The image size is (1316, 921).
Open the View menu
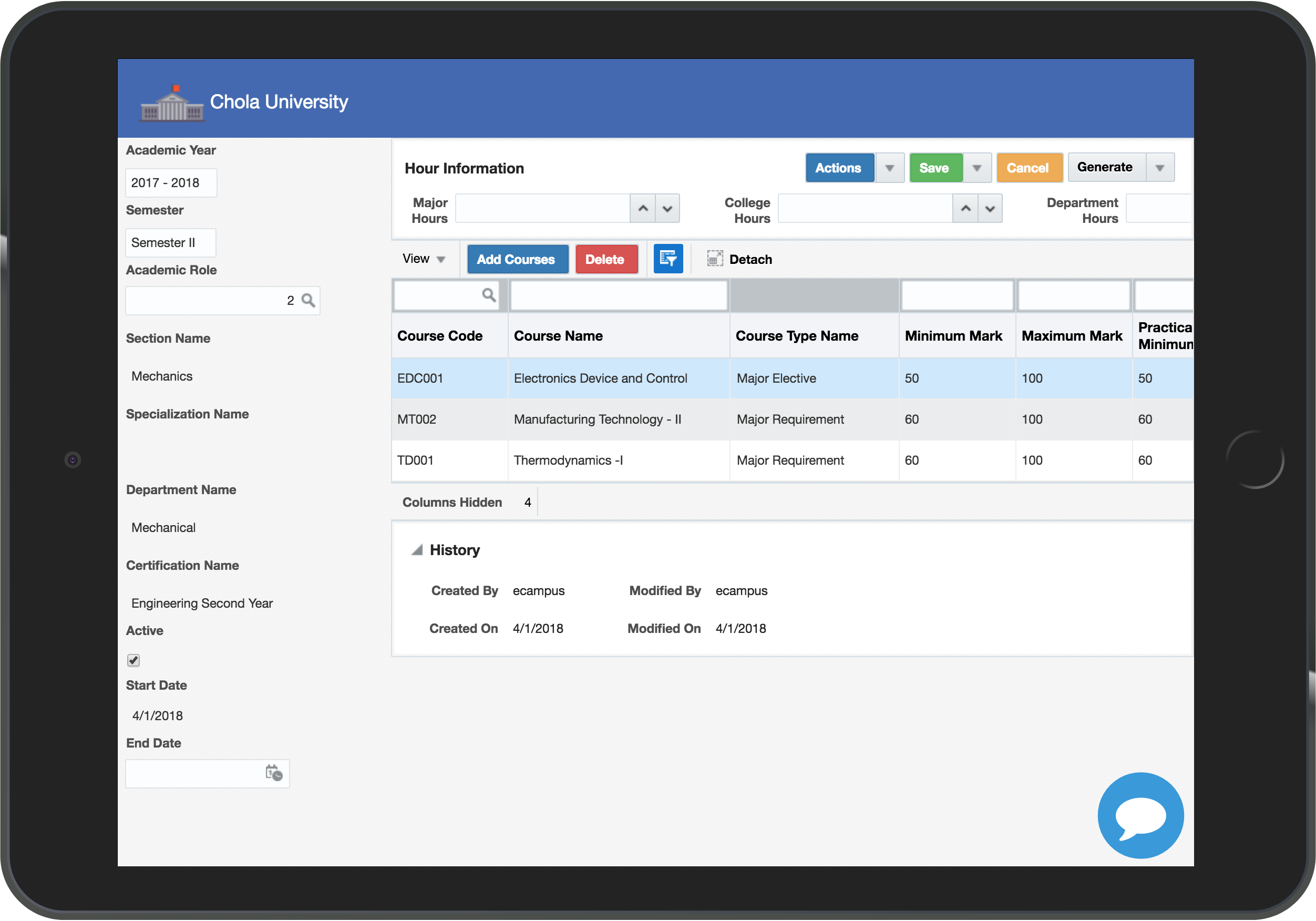[423, 259]
